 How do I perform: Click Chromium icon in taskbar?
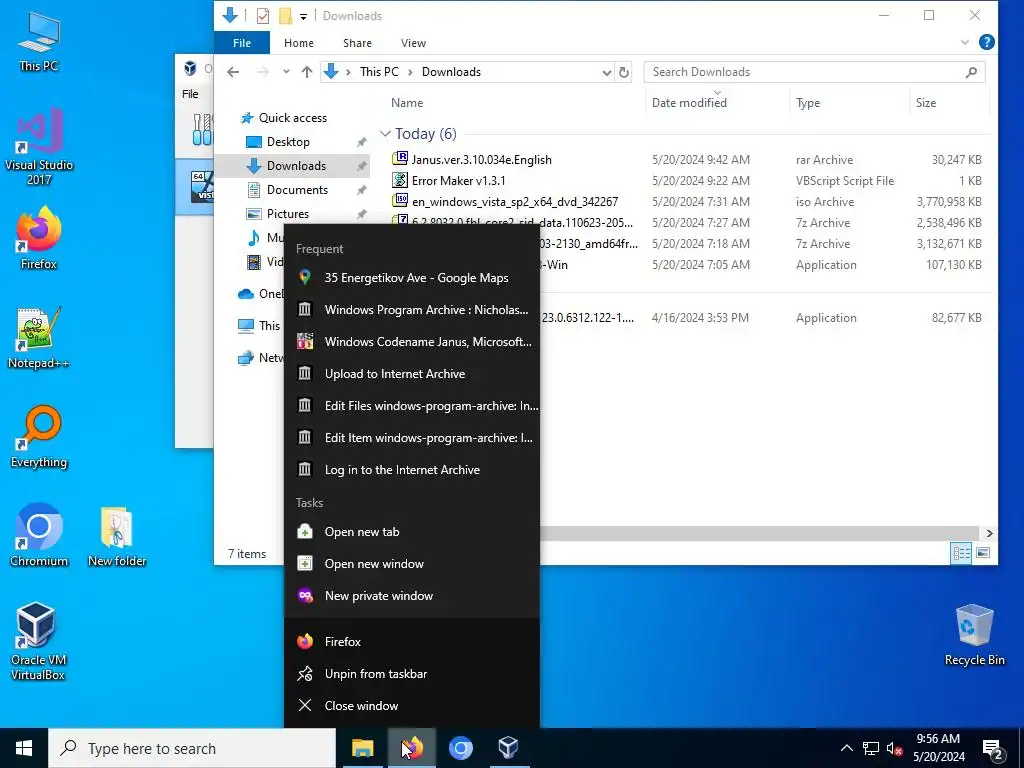(x=460, y=748)
